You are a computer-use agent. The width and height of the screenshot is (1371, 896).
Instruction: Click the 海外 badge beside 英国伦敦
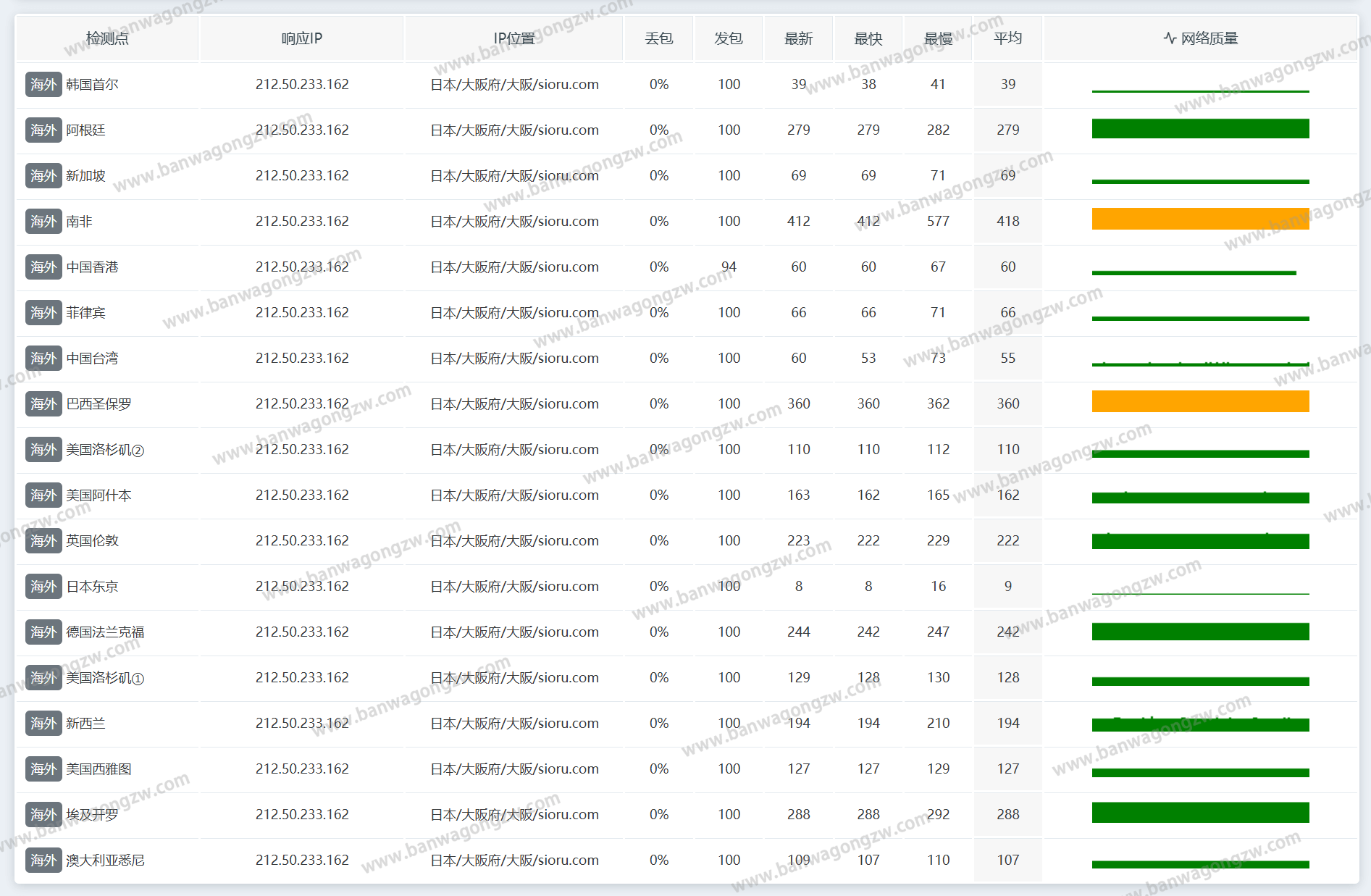pos(43,541)
